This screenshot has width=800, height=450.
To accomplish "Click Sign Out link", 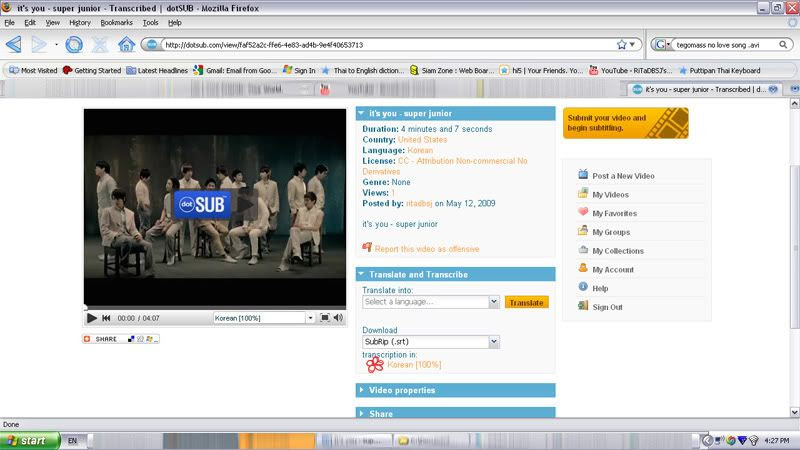I will coord(607,308).
